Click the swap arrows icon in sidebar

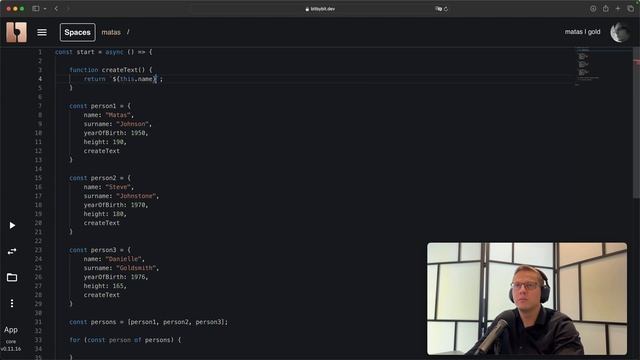[x=12, y=251]
